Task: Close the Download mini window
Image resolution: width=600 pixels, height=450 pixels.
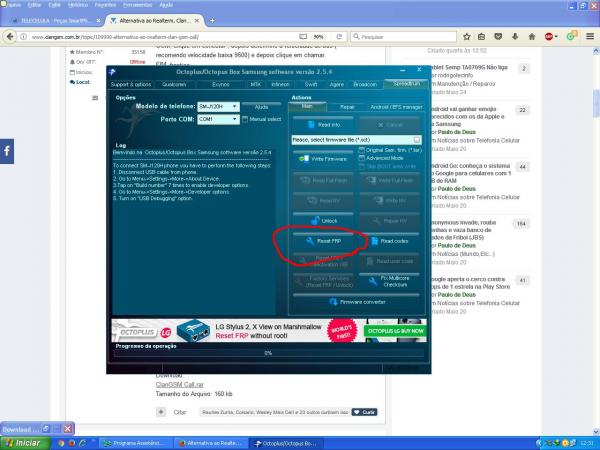Action: (x=68, y=429)
